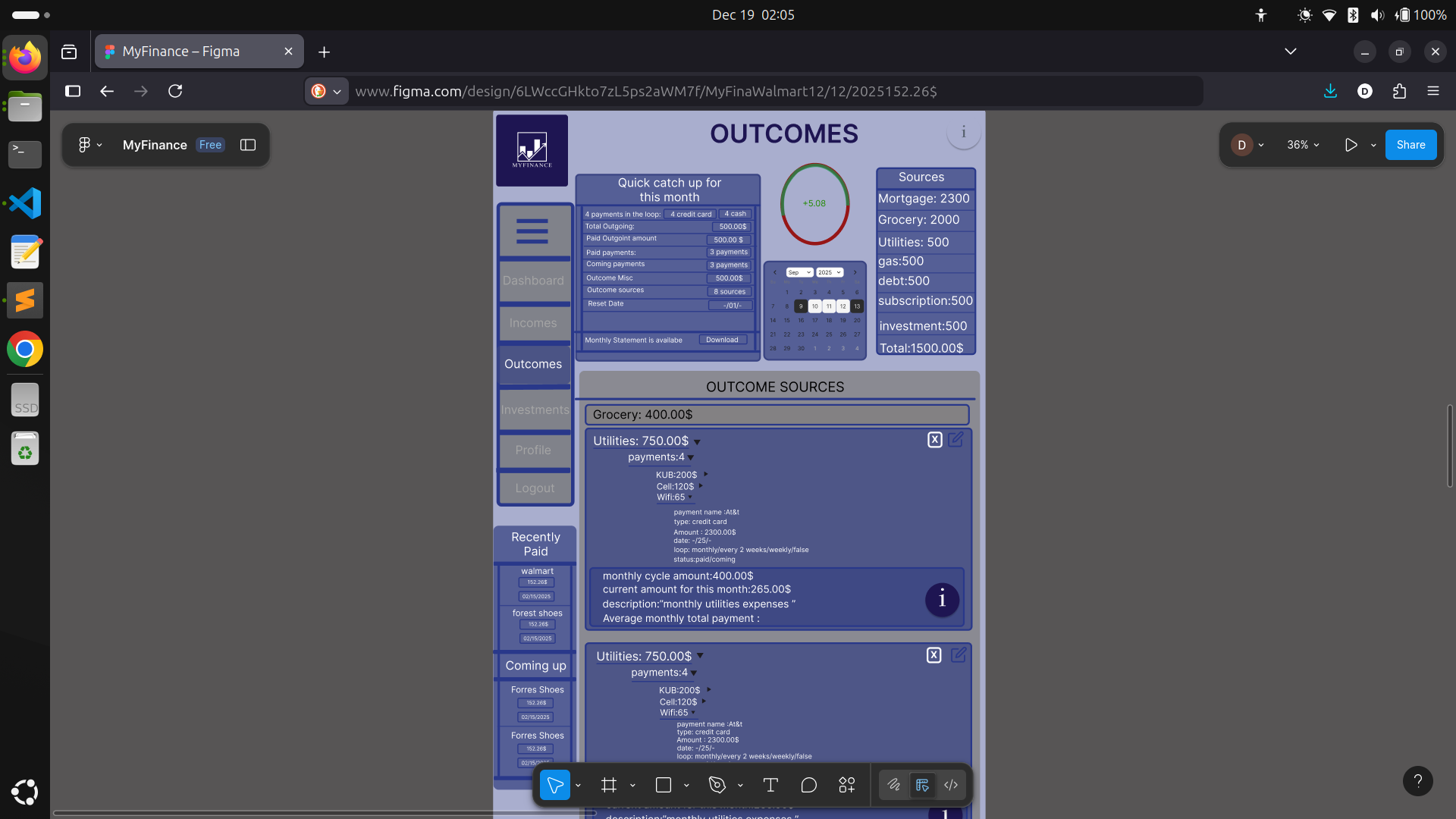Click the blue Share button
Viewport: 1456px width, 819px height.
pyautogui.click(x=1410, y=145)
